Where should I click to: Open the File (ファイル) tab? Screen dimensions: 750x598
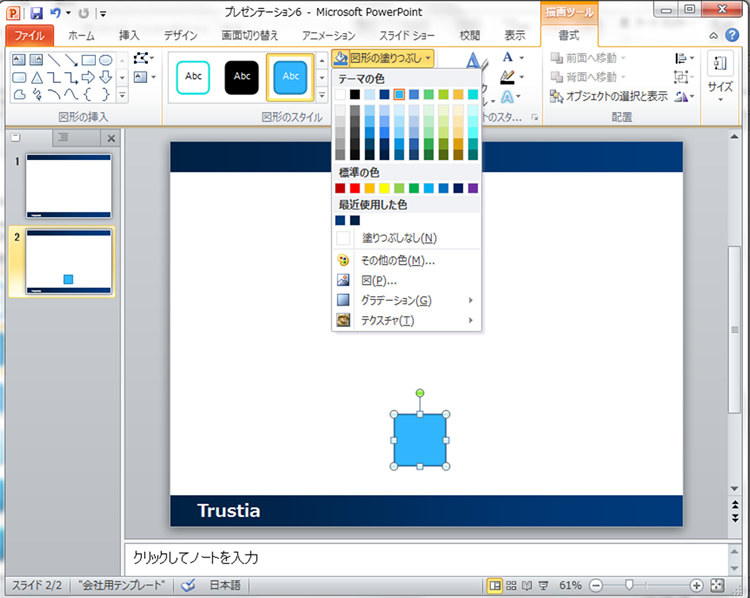(x=29, y=35)
